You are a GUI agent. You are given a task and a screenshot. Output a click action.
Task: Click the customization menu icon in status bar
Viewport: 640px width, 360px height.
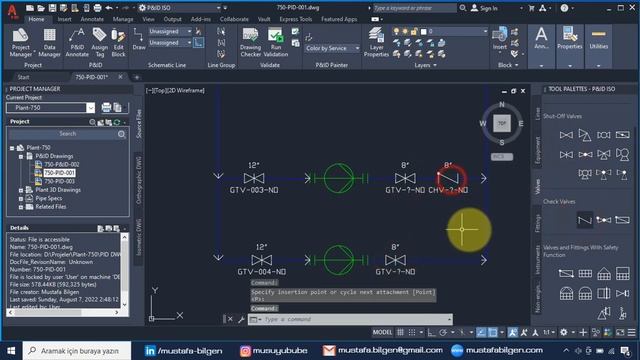coord(631,333)
